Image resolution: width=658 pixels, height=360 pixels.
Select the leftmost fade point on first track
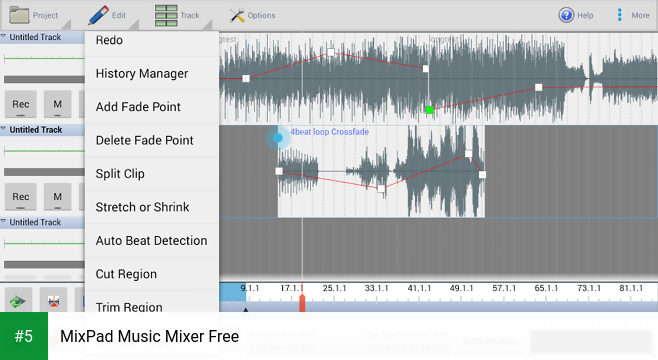point(246,78)
